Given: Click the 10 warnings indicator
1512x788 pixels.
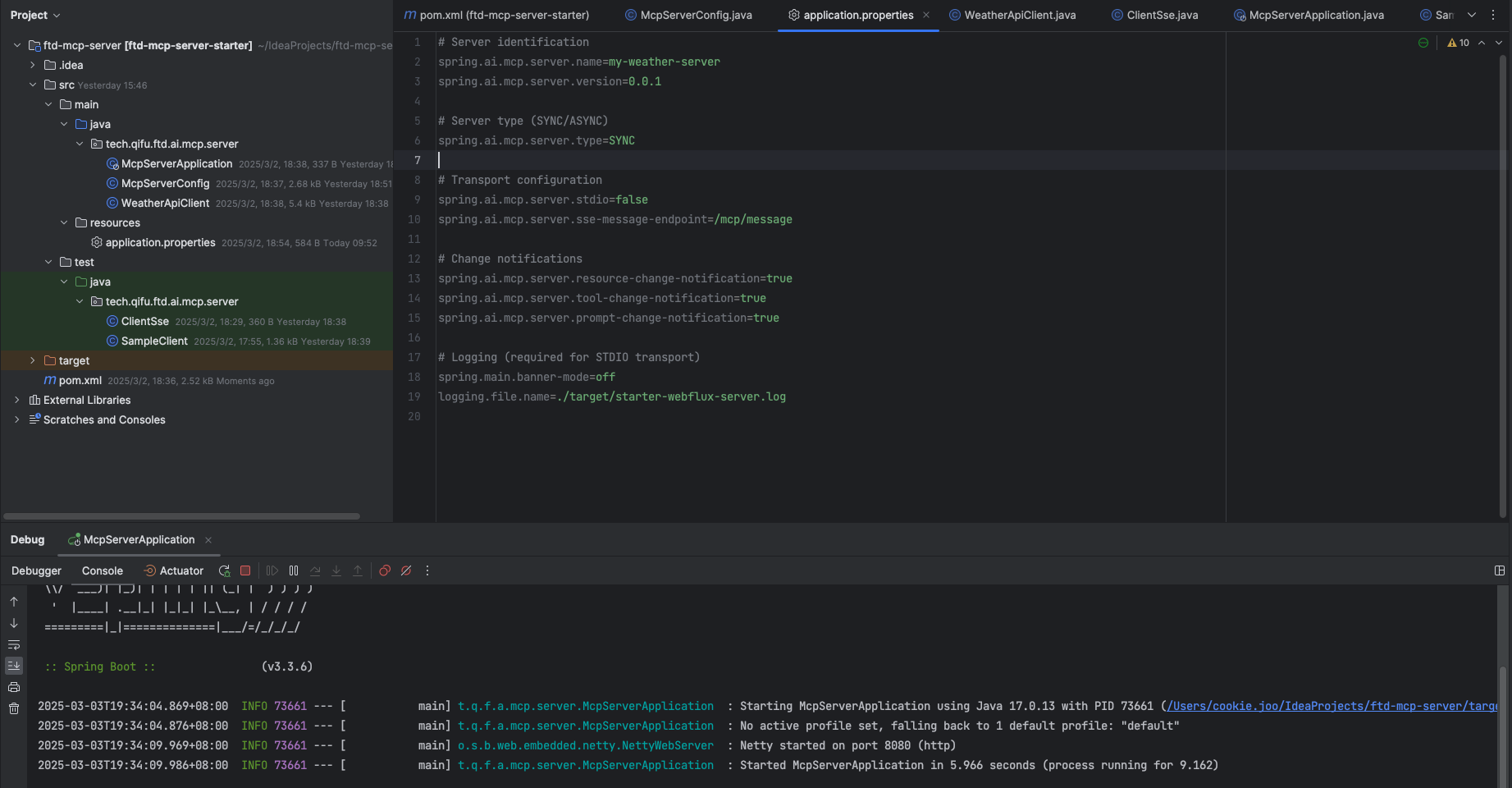Looking at the screenshot, I should [1458, 43].
